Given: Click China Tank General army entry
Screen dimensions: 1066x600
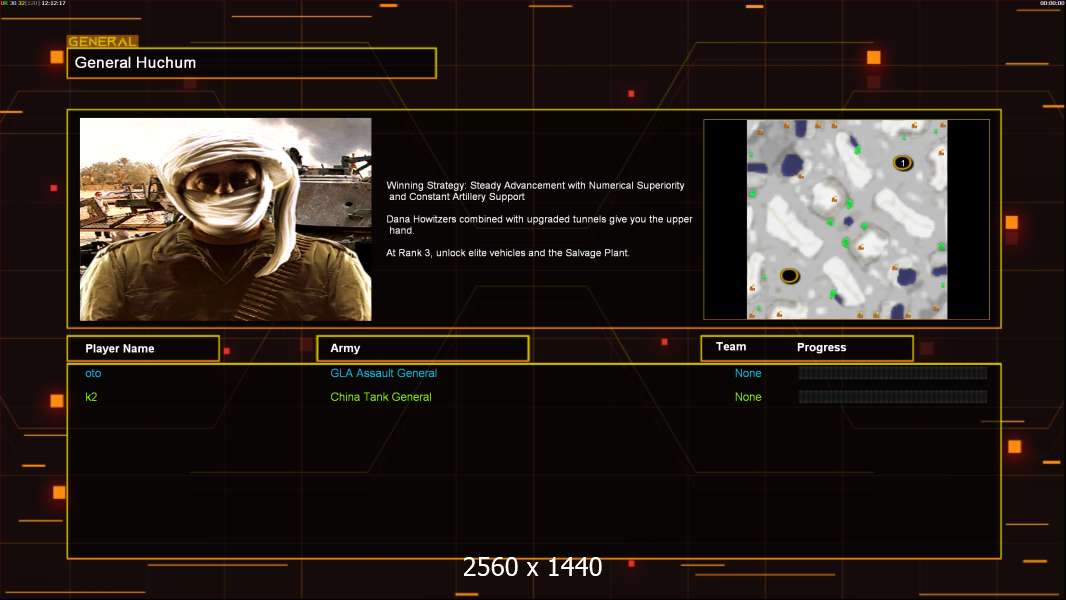Looking at the screenshot, I should (381, 397).
